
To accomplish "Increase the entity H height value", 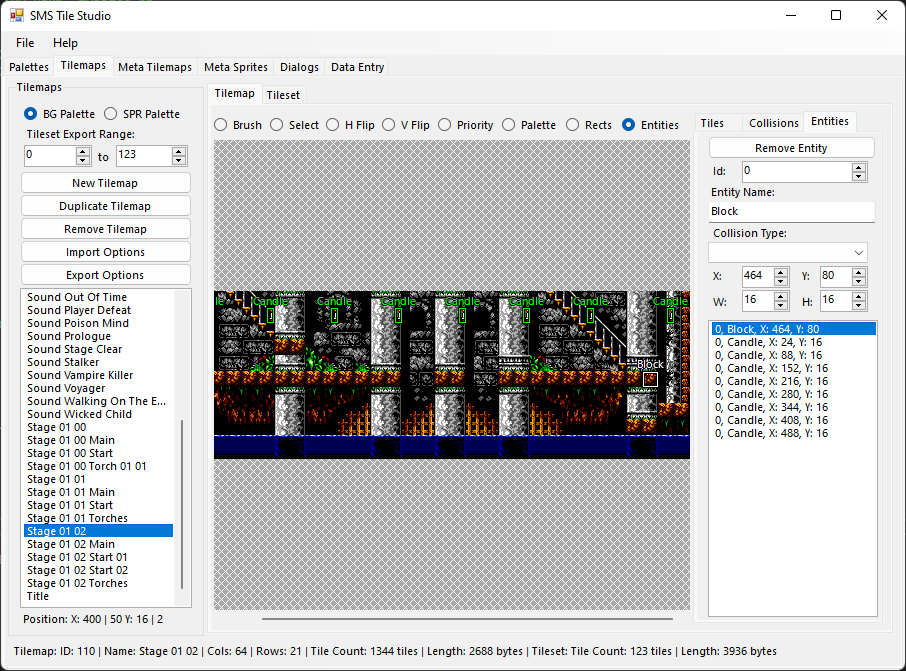I will 859,297.
